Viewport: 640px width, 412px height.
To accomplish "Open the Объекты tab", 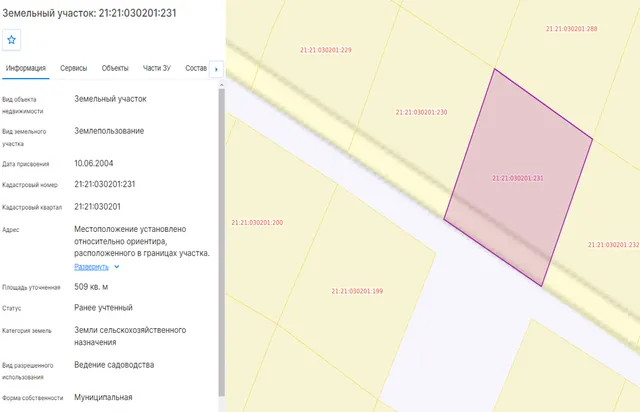I will point(115,68).
